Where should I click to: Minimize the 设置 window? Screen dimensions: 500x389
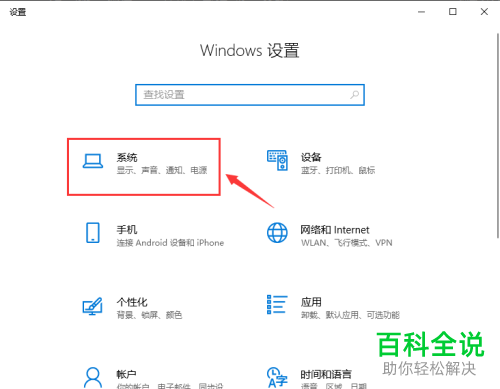(x=422, y=12)
